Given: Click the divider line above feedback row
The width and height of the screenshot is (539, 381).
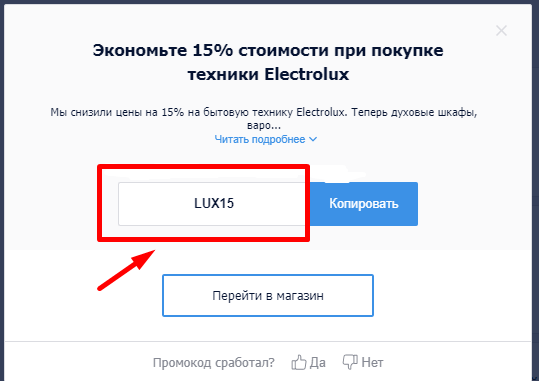Looking at the screenshot, I should click(268, 341).
